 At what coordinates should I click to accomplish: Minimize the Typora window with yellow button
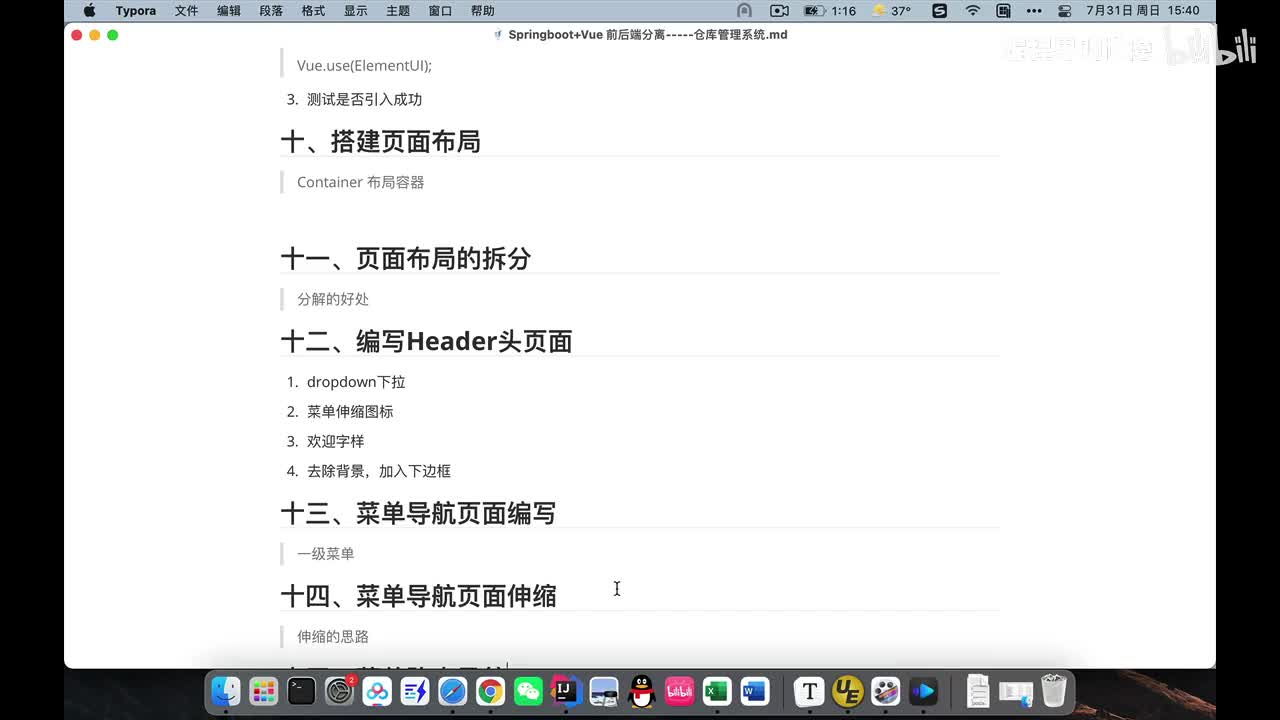[95, 35]
